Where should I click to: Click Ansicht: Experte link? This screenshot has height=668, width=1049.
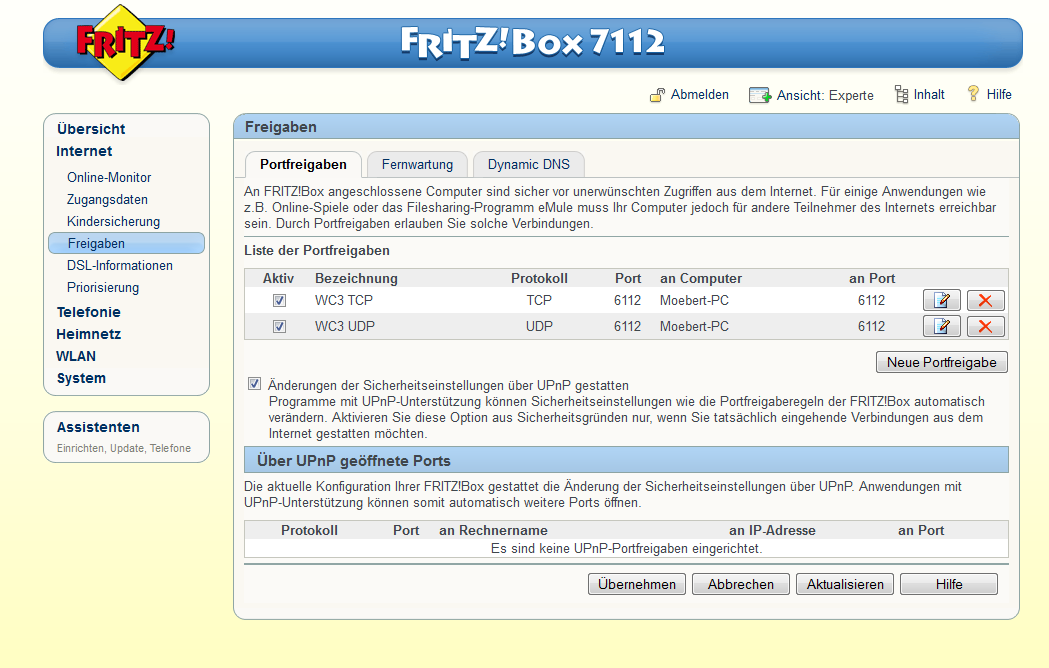825,95
